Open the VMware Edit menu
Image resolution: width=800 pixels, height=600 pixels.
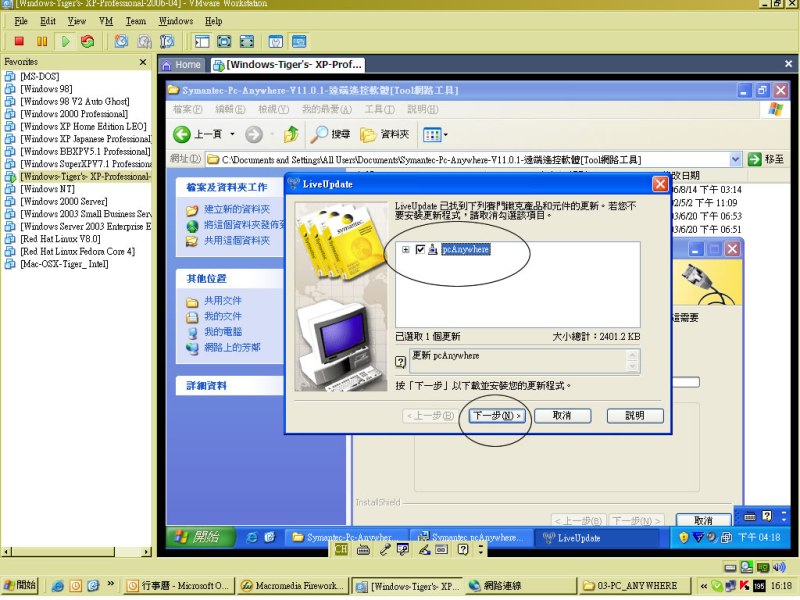click(x=47, y=21)
